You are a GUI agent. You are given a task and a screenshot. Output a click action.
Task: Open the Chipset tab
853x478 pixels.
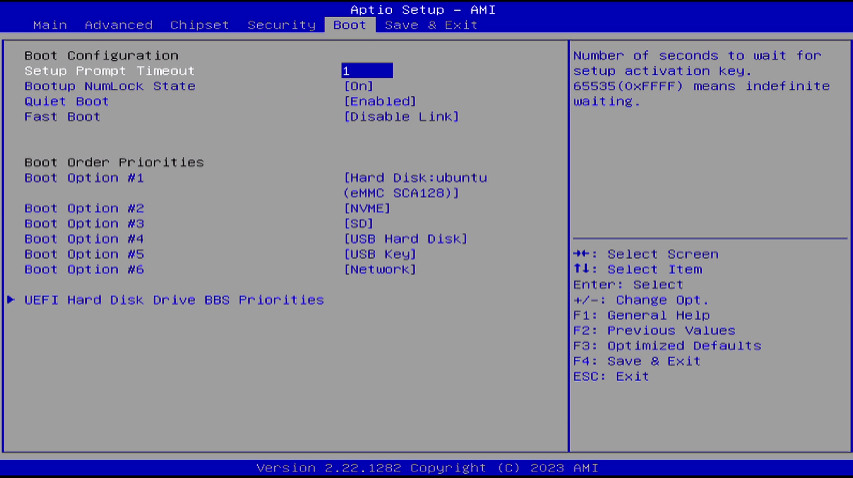[x=200, y=25]
